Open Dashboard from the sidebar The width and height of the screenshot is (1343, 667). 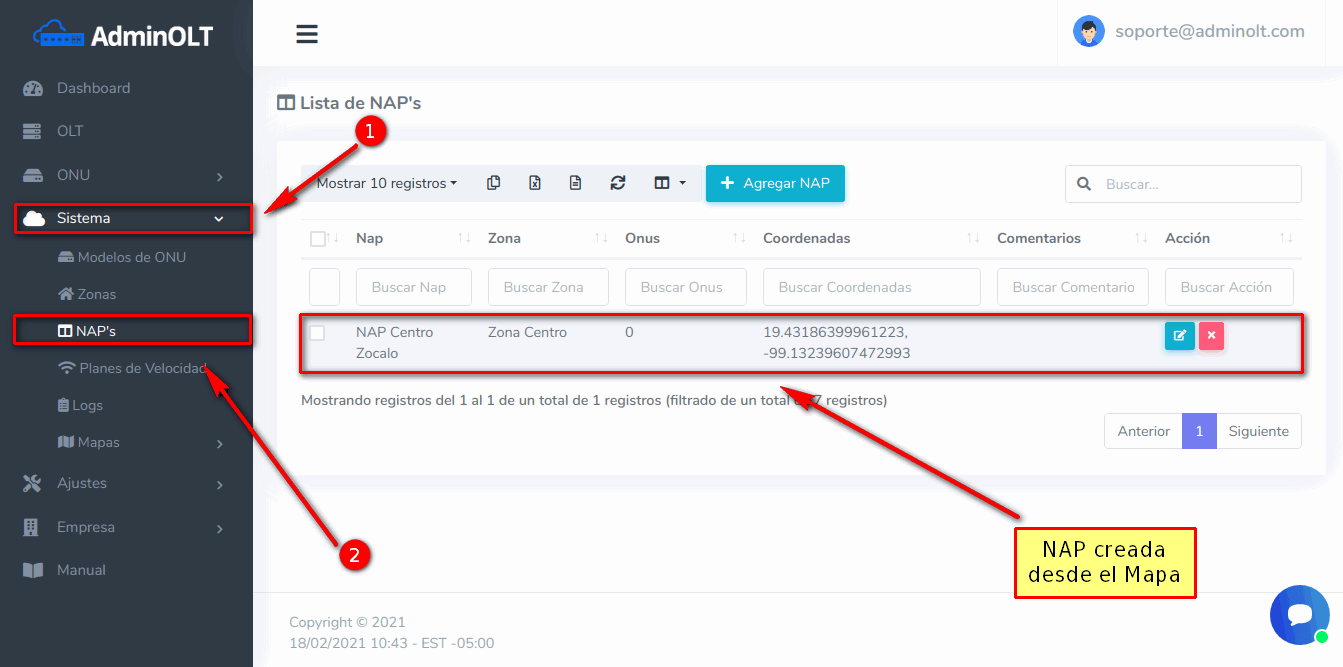tap(93, 88)
